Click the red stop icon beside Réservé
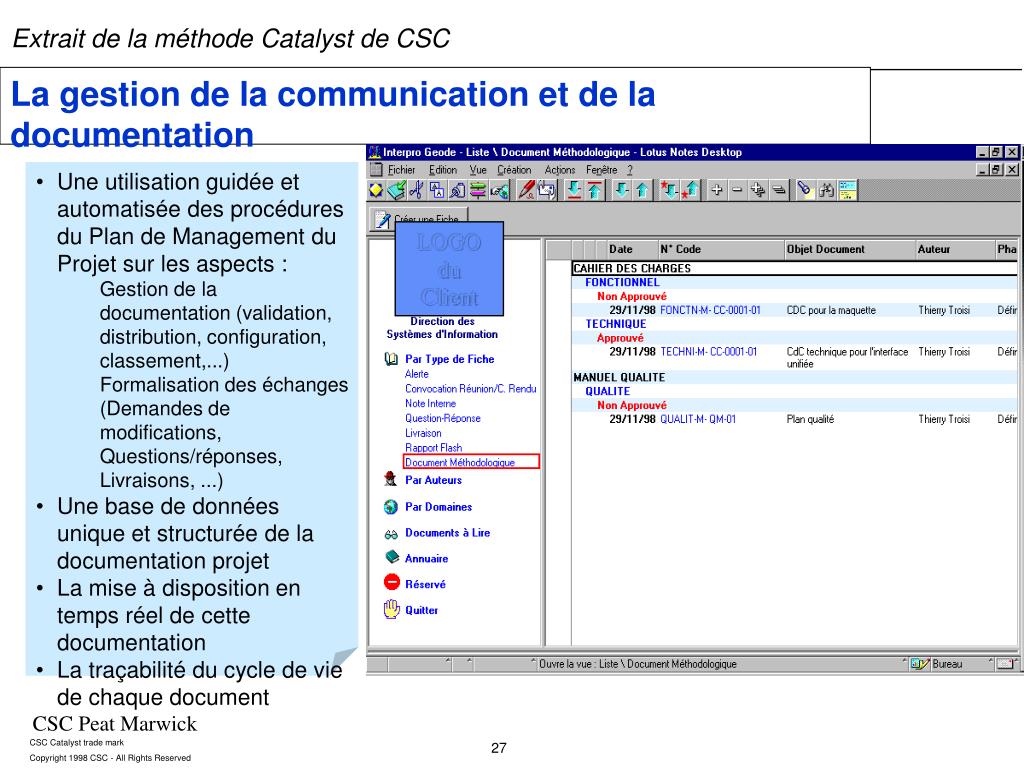Image resolution: width=1024 pixels, height=768 pixels. [392, 582]
